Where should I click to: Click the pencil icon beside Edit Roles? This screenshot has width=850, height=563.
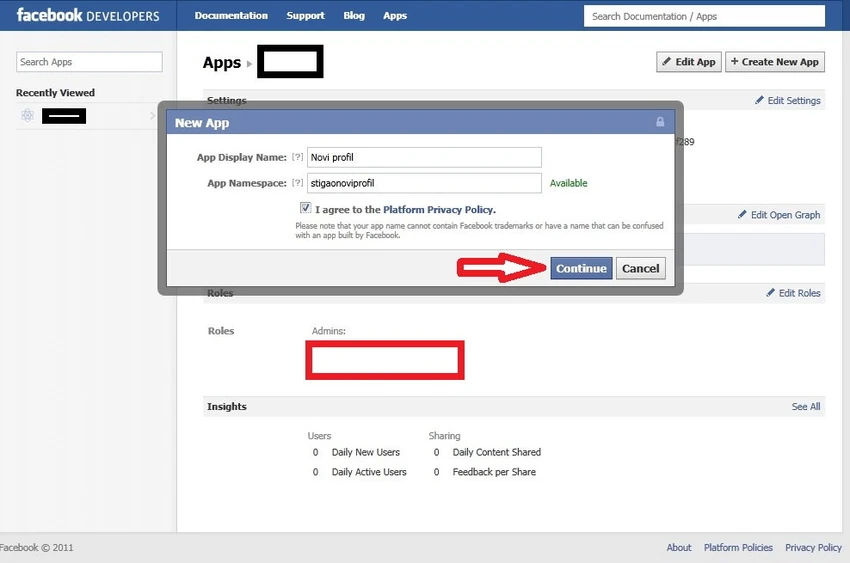pos(770,293)
